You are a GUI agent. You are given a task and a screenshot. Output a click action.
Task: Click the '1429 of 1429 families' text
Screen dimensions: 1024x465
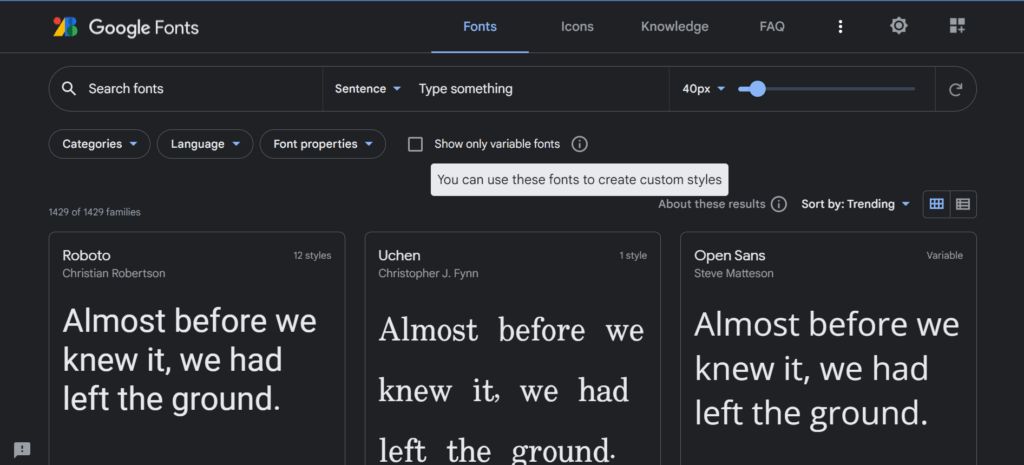click(x=95, y=212)
